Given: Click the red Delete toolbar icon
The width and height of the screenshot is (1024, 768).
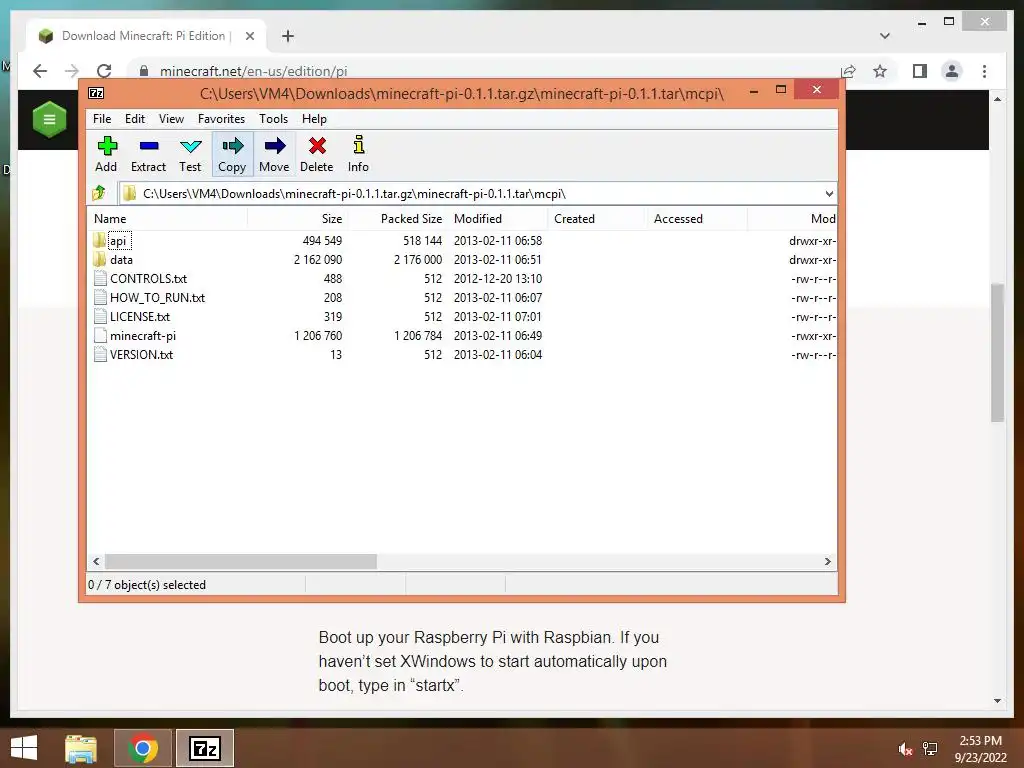Looking at the screenshot, I should click(317, 146).
